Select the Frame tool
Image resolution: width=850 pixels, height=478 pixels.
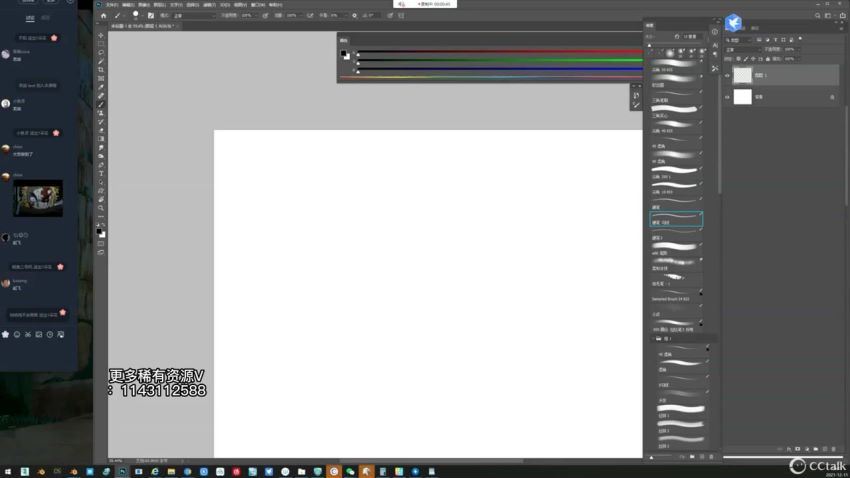coord(101,79)
